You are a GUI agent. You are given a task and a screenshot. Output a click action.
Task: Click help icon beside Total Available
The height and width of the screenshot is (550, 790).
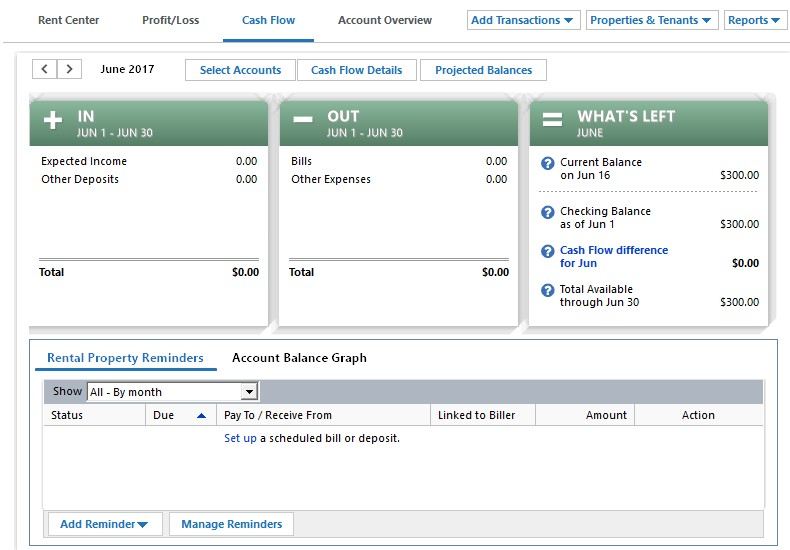click(547, 291)
